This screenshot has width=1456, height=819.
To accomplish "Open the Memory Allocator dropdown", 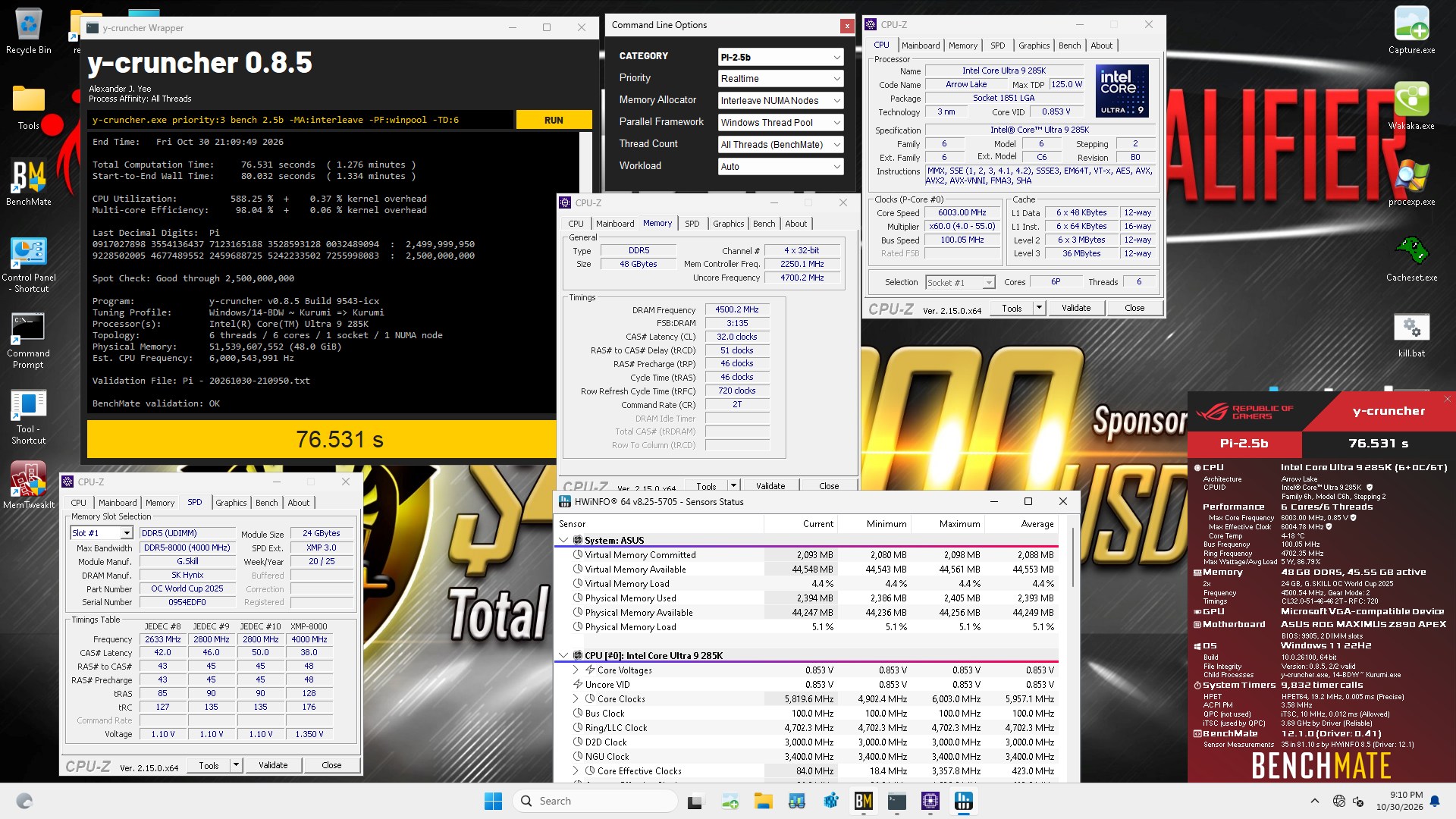I will point(780,101).
